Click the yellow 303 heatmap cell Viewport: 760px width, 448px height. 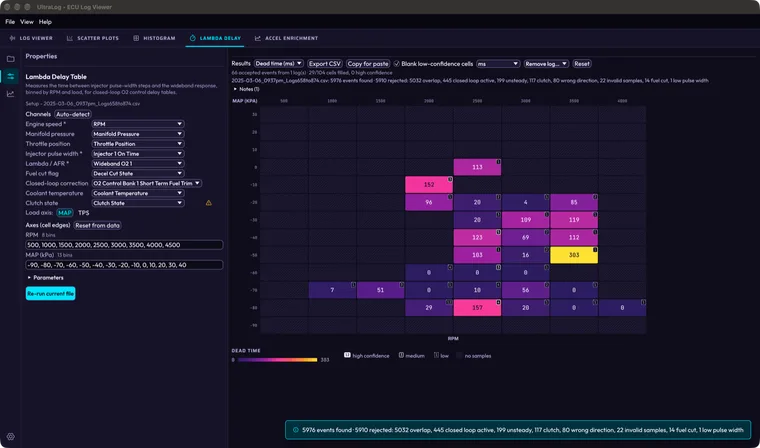pos(574,255)
